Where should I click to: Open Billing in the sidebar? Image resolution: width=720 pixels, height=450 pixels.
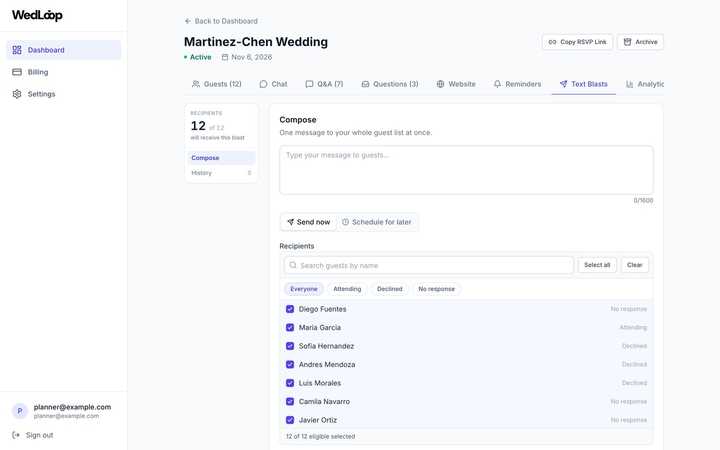click(x=63, y=72)
